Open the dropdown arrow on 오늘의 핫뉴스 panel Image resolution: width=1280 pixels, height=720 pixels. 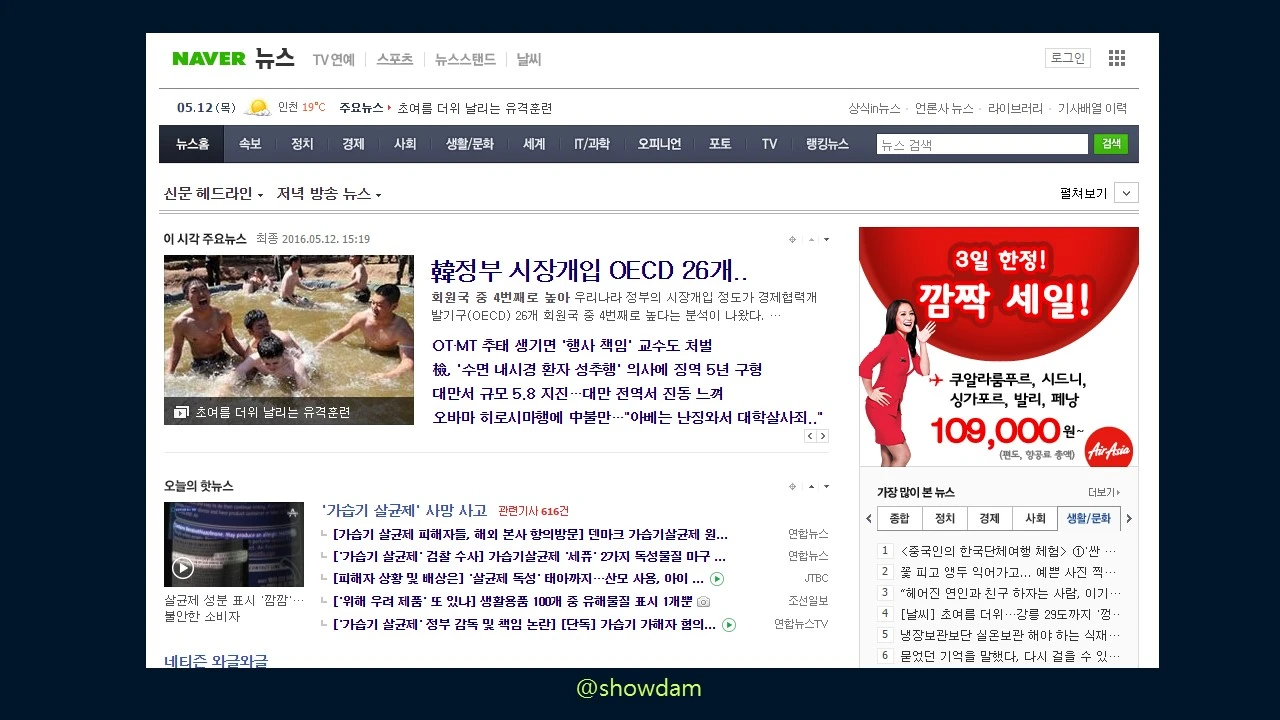pyautogui.click(x=826, y=487)
